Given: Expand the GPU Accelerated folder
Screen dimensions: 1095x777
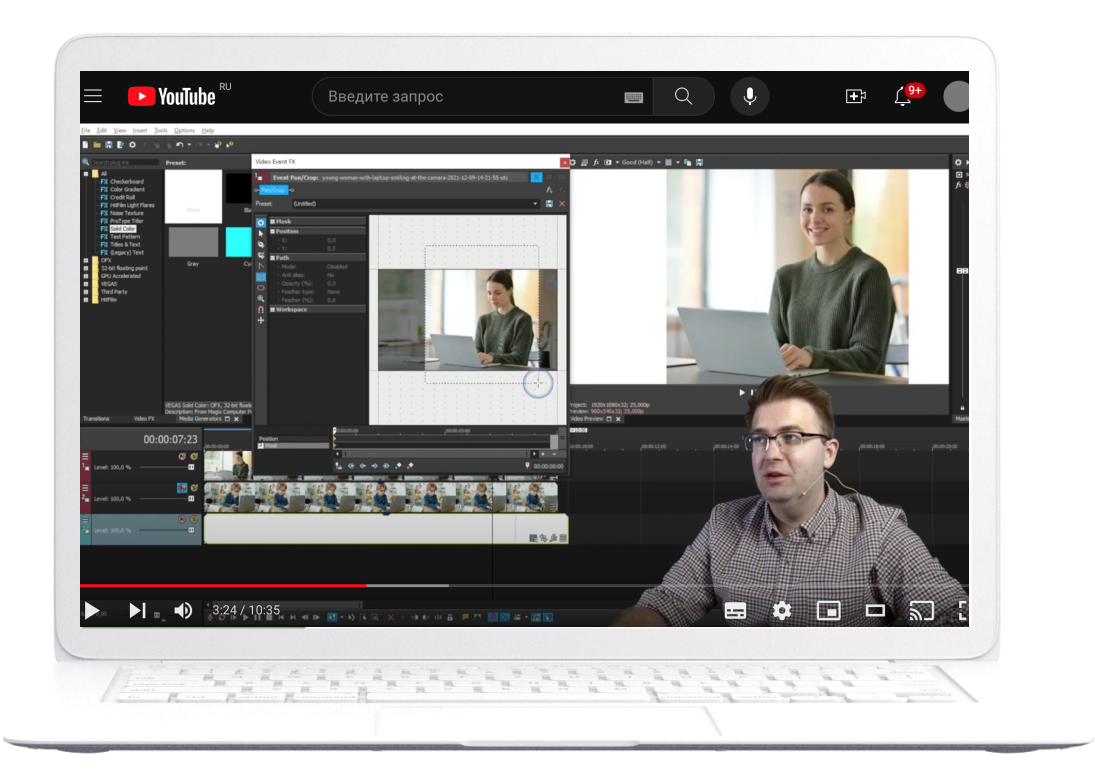Looking at the screenshot, I should [86, 276].
